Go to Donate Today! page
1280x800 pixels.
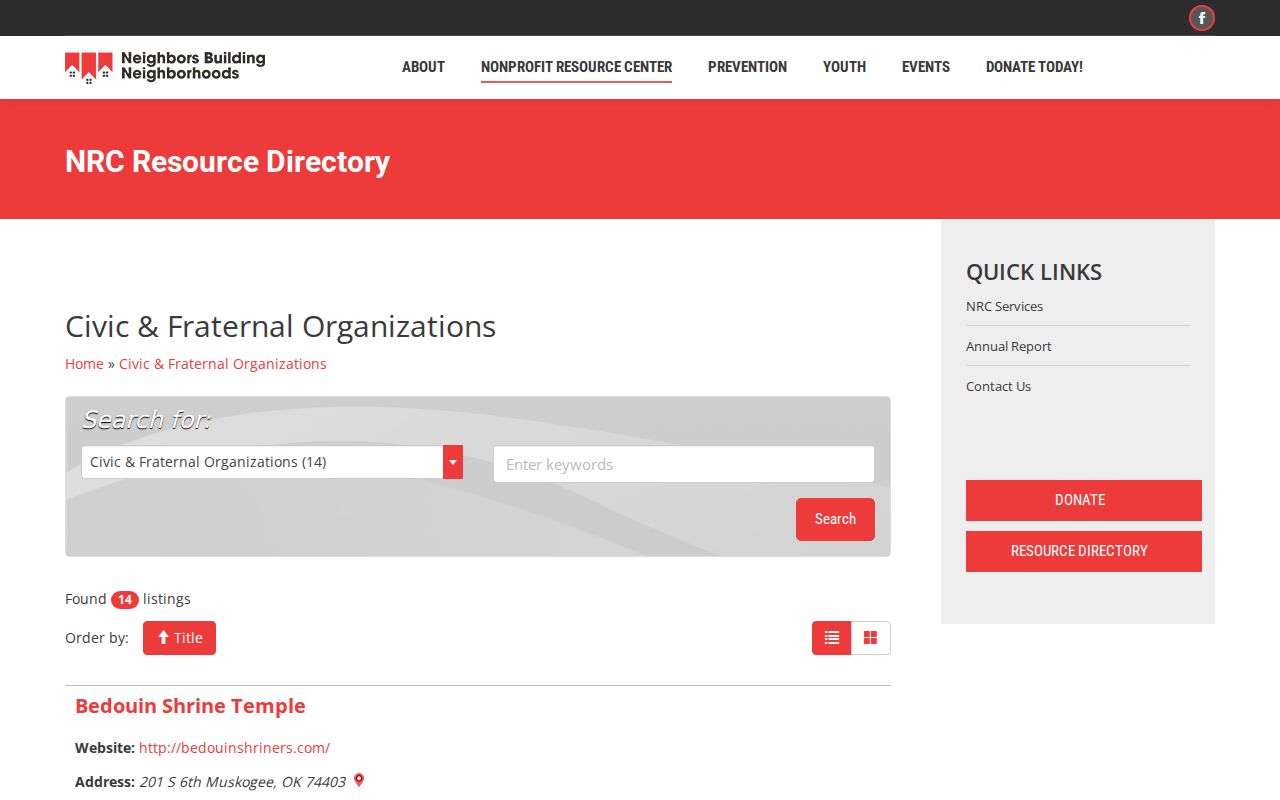(1034, 67)
